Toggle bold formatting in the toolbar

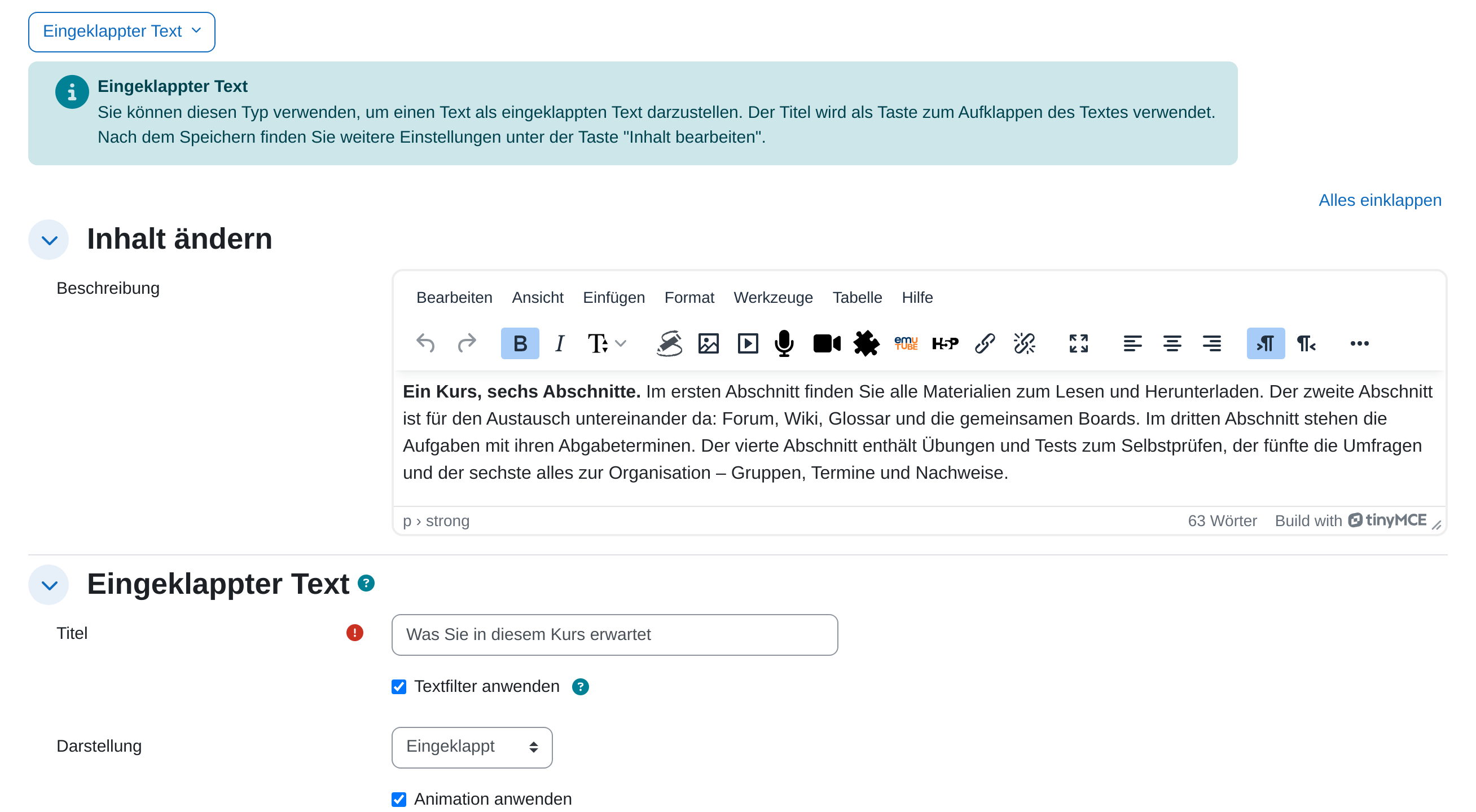click(520, 343)
